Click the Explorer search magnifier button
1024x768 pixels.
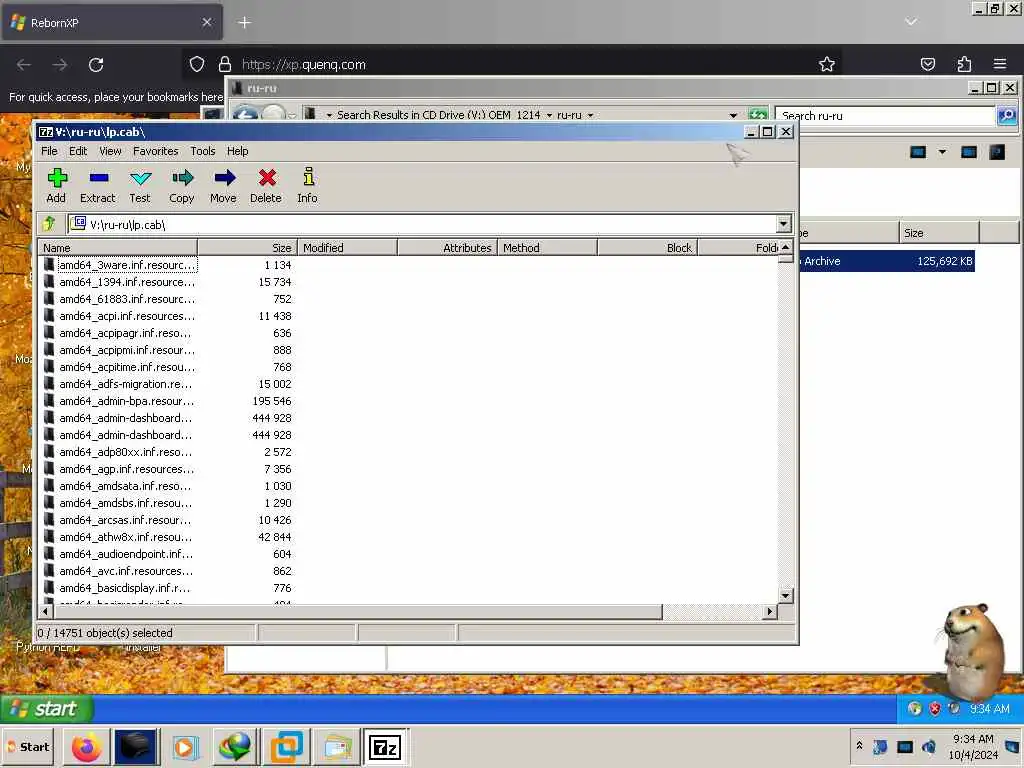(1006, 116)
